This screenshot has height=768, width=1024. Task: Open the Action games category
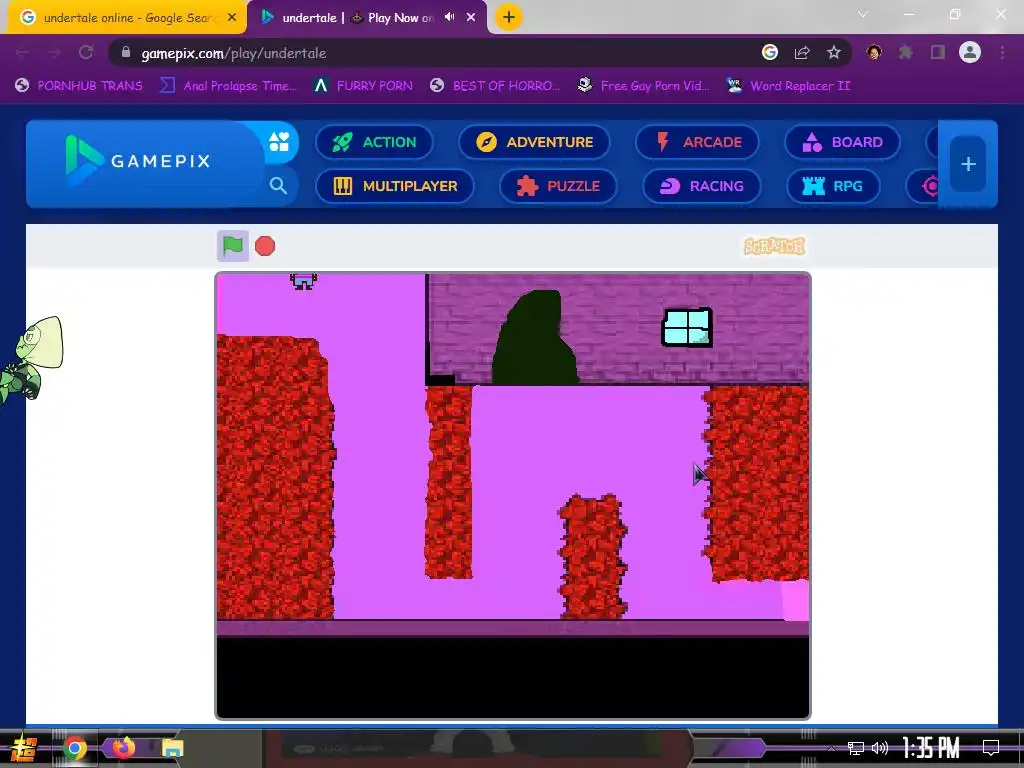click(x=374, y=142)
